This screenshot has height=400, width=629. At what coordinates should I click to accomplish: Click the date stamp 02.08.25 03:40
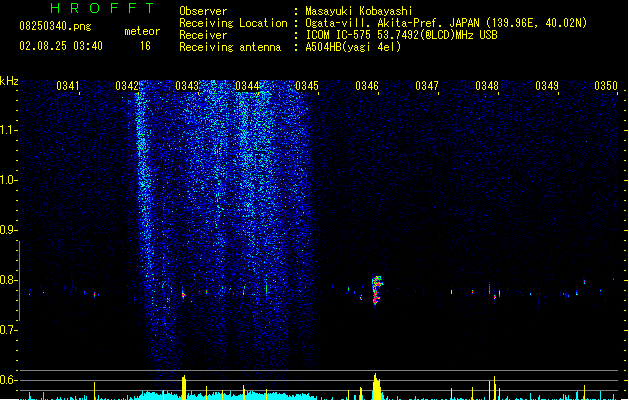click(61, 46)
